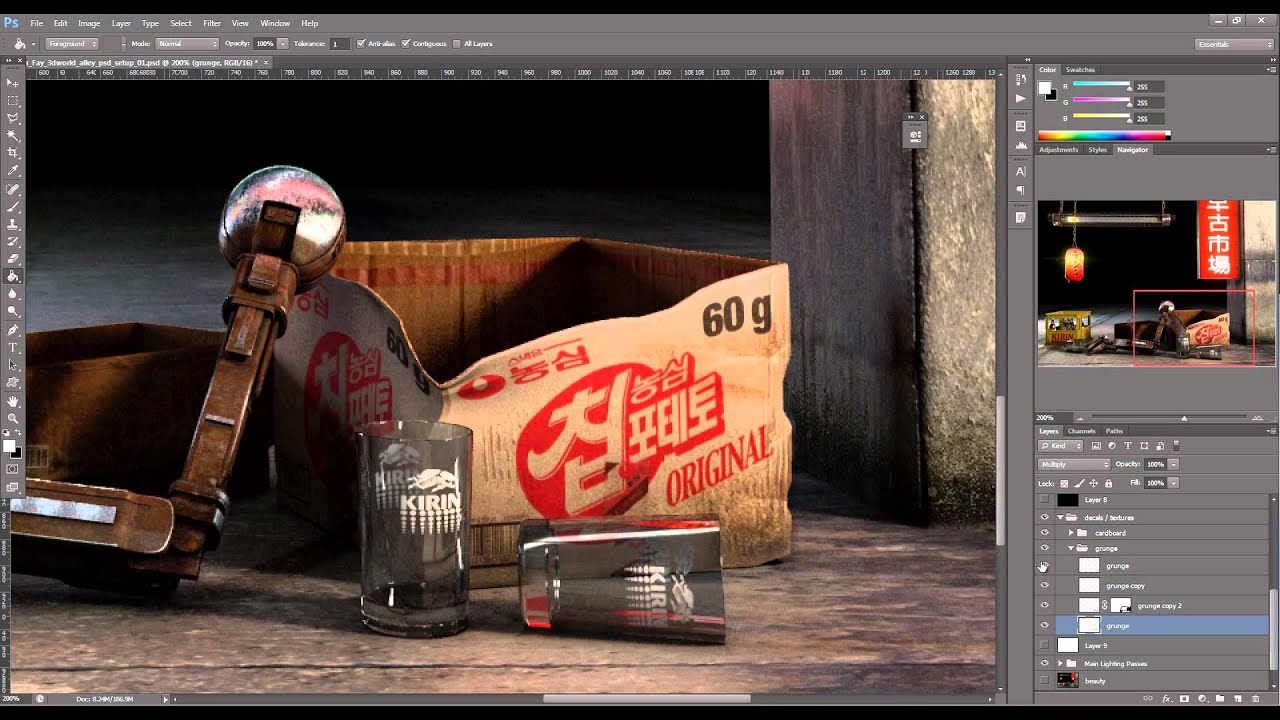This screenshot has width=1280, height=720.
Task: Collapse the decals / textures group
Action: click(x=1060, y=517)
